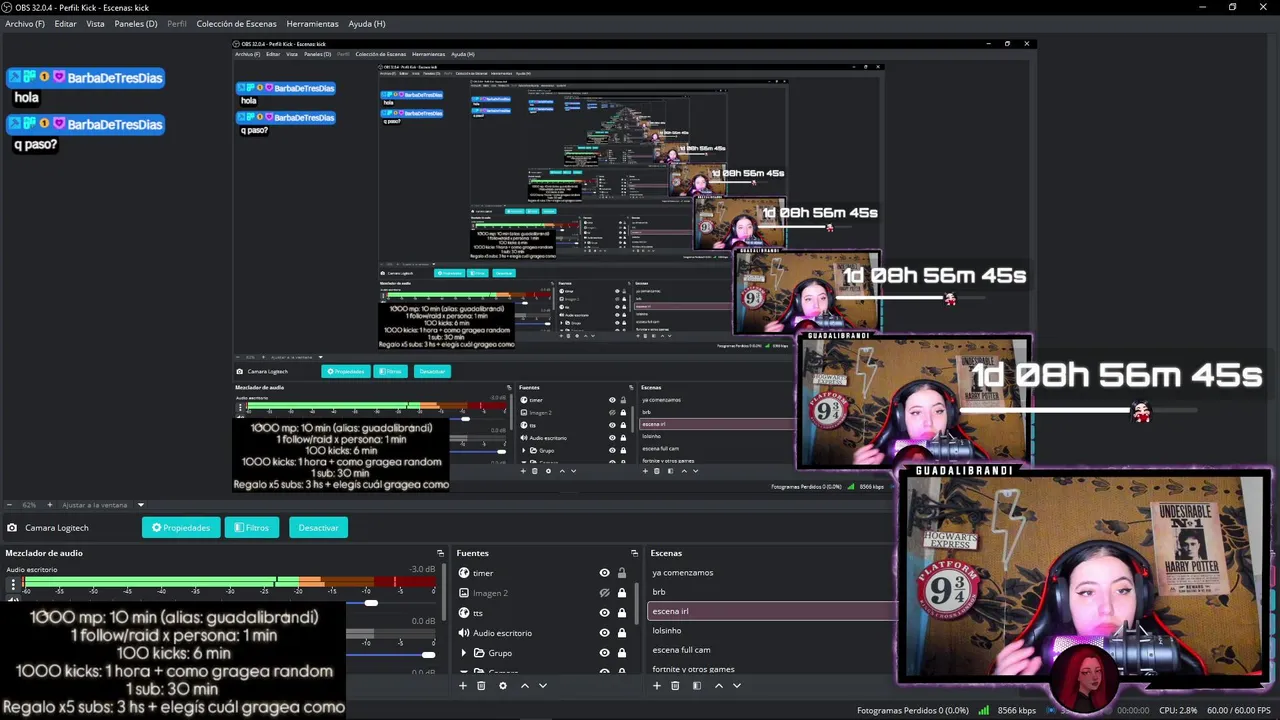The image size is (1280, 720).
Task: Click the Audio escritorio level meter
Action: pyautogui.click(x=229, y=581)
